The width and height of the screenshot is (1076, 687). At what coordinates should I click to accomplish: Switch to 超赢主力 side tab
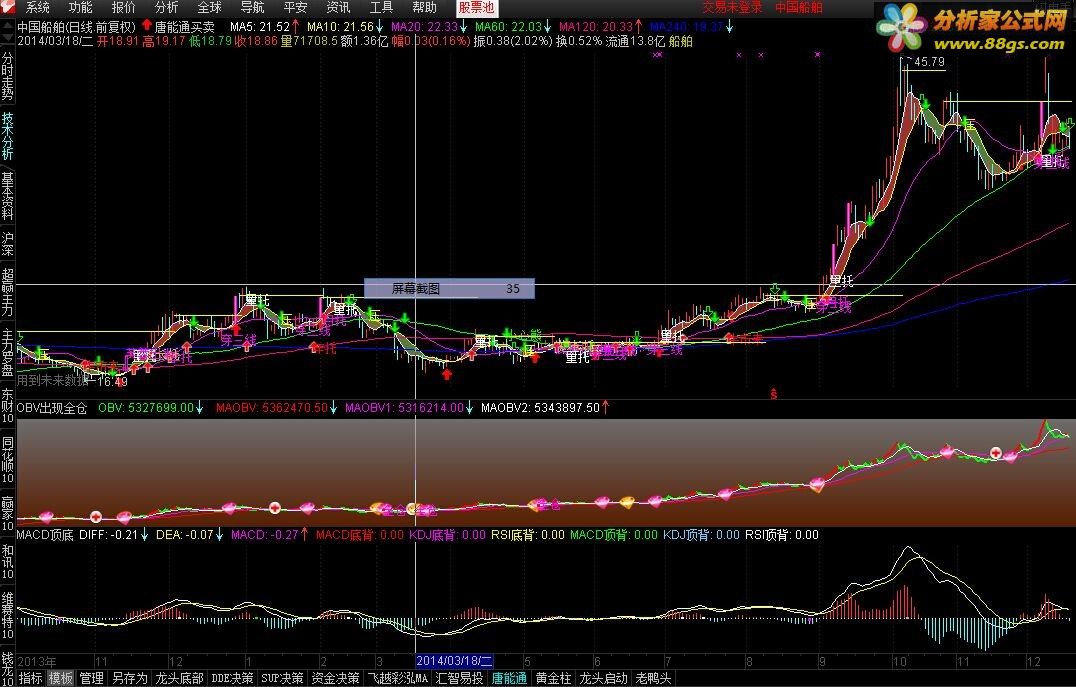[x=8, y=291]
